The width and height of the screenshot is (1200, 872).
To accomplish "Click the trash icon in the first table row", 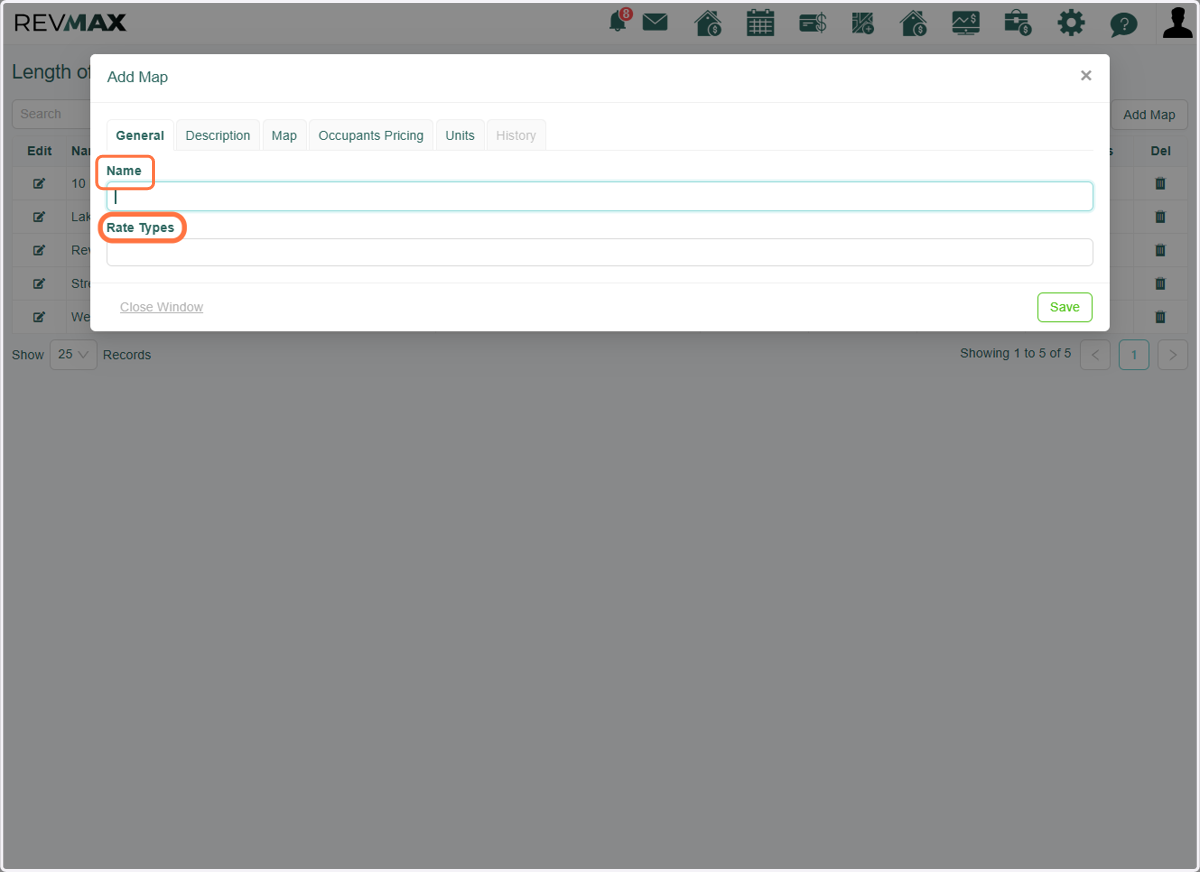I will tap(1160, 184).
